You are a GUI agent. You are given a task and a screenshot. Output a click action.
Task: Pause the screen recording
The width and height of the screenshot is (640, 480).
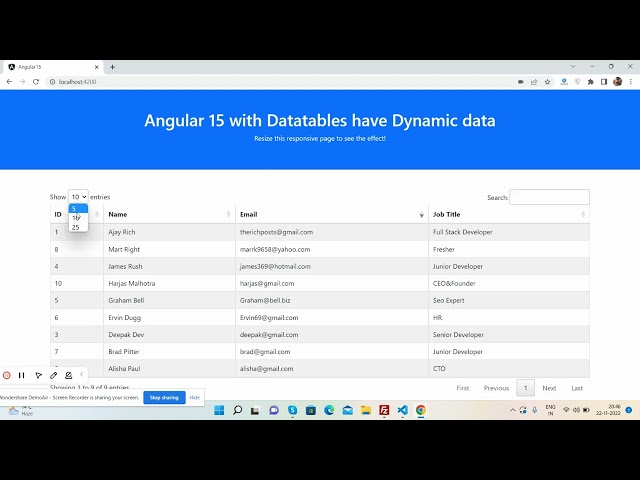coord(22,375)
